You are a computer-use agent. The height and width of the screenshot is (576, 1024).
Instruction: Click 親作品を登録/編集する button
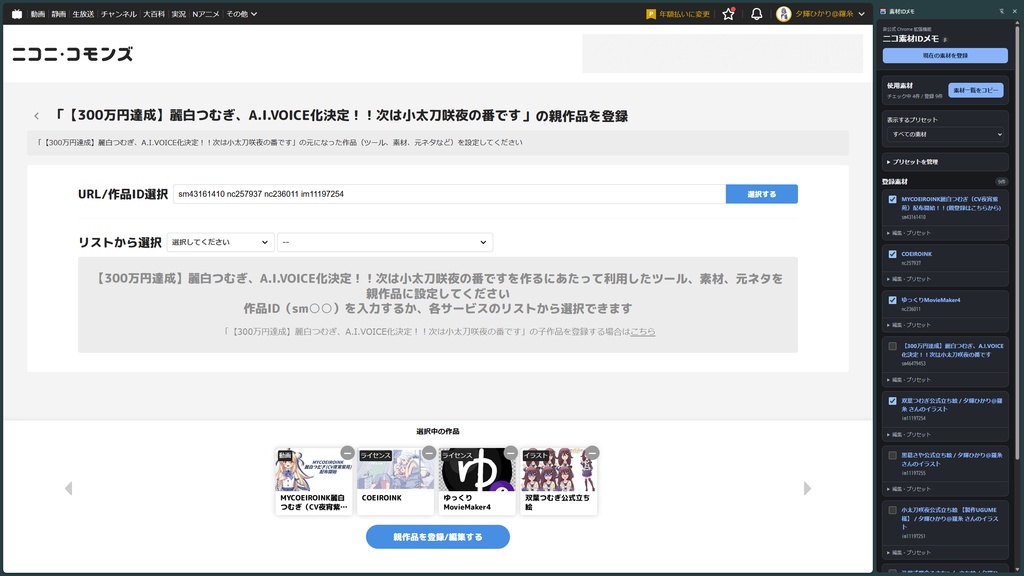click(x=438, y=537)
